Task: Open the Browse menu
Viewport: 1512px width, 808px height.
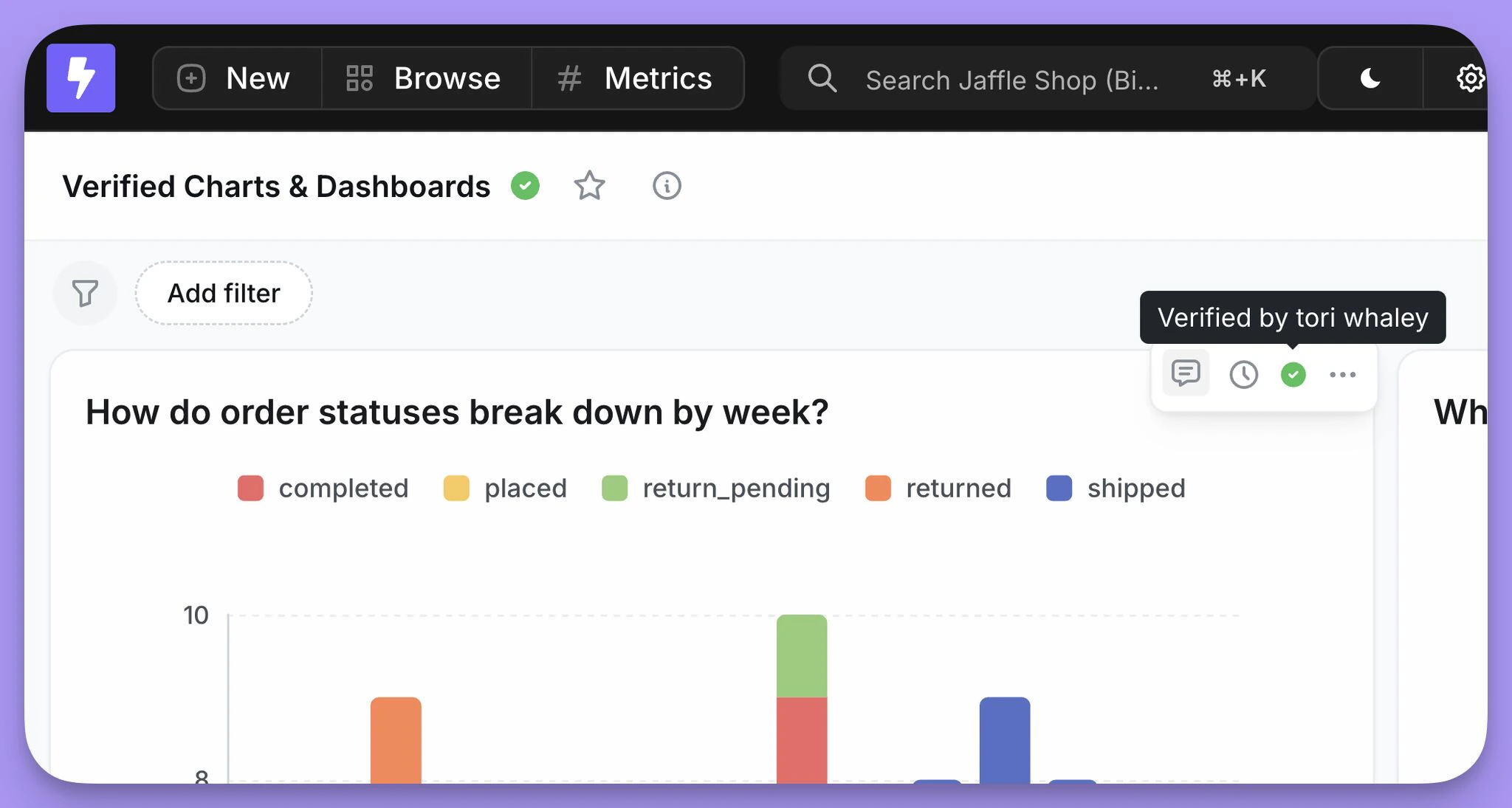Action: tap(425, 78)
